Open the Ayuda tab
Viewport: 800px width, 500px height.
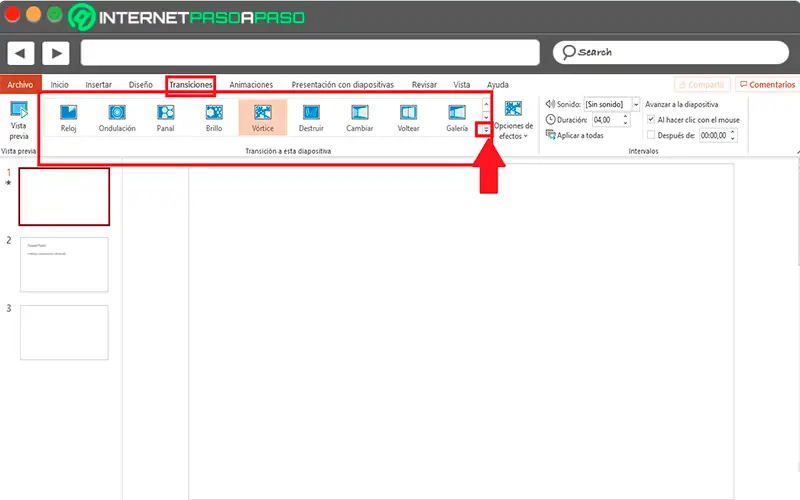pyautogui.click(x=497, y=85)
